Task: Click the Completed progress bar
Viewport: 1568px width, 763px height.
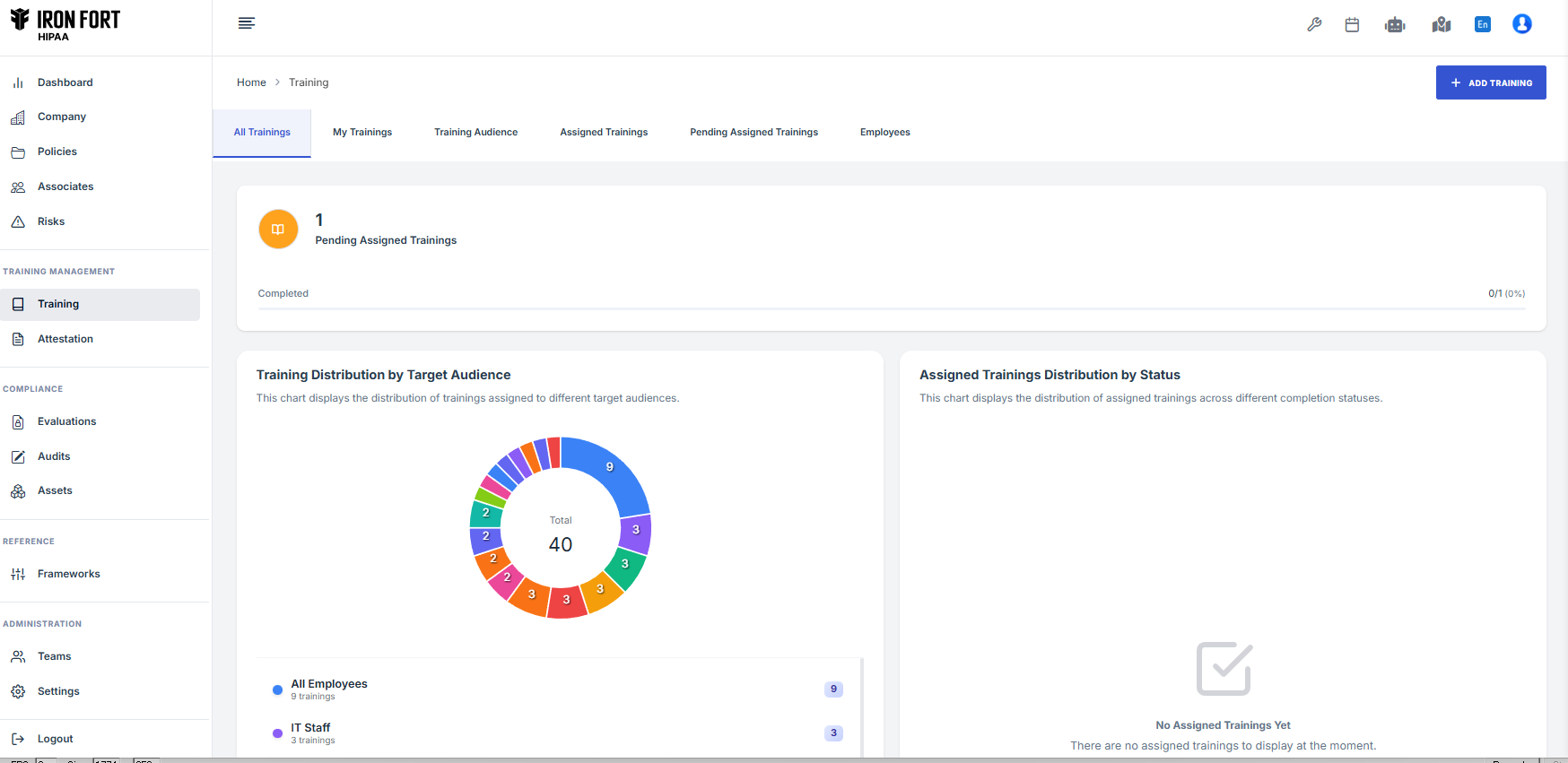Action: pos(891,308)
